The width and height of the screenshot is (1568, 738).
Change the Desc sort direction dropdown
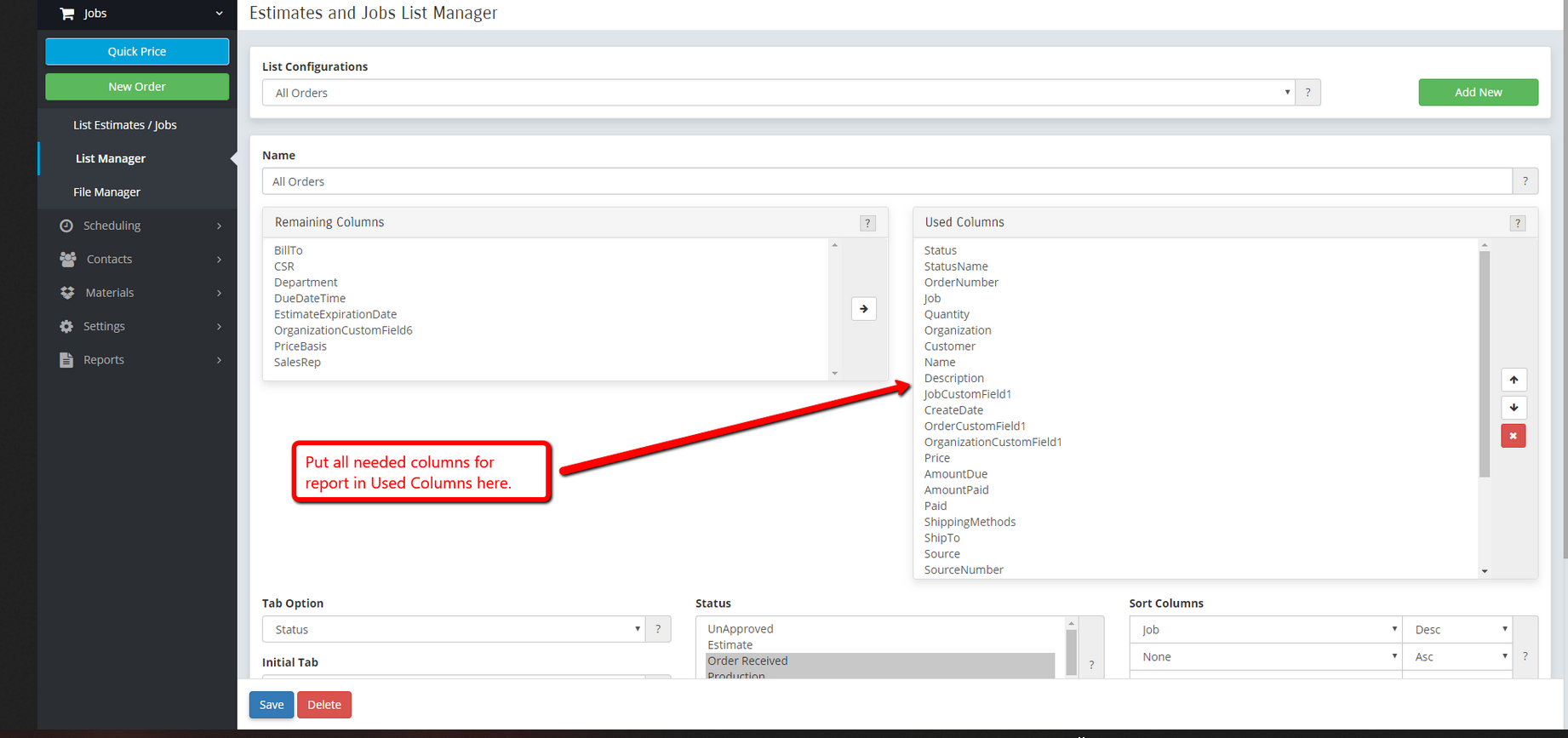(1456, 630)
